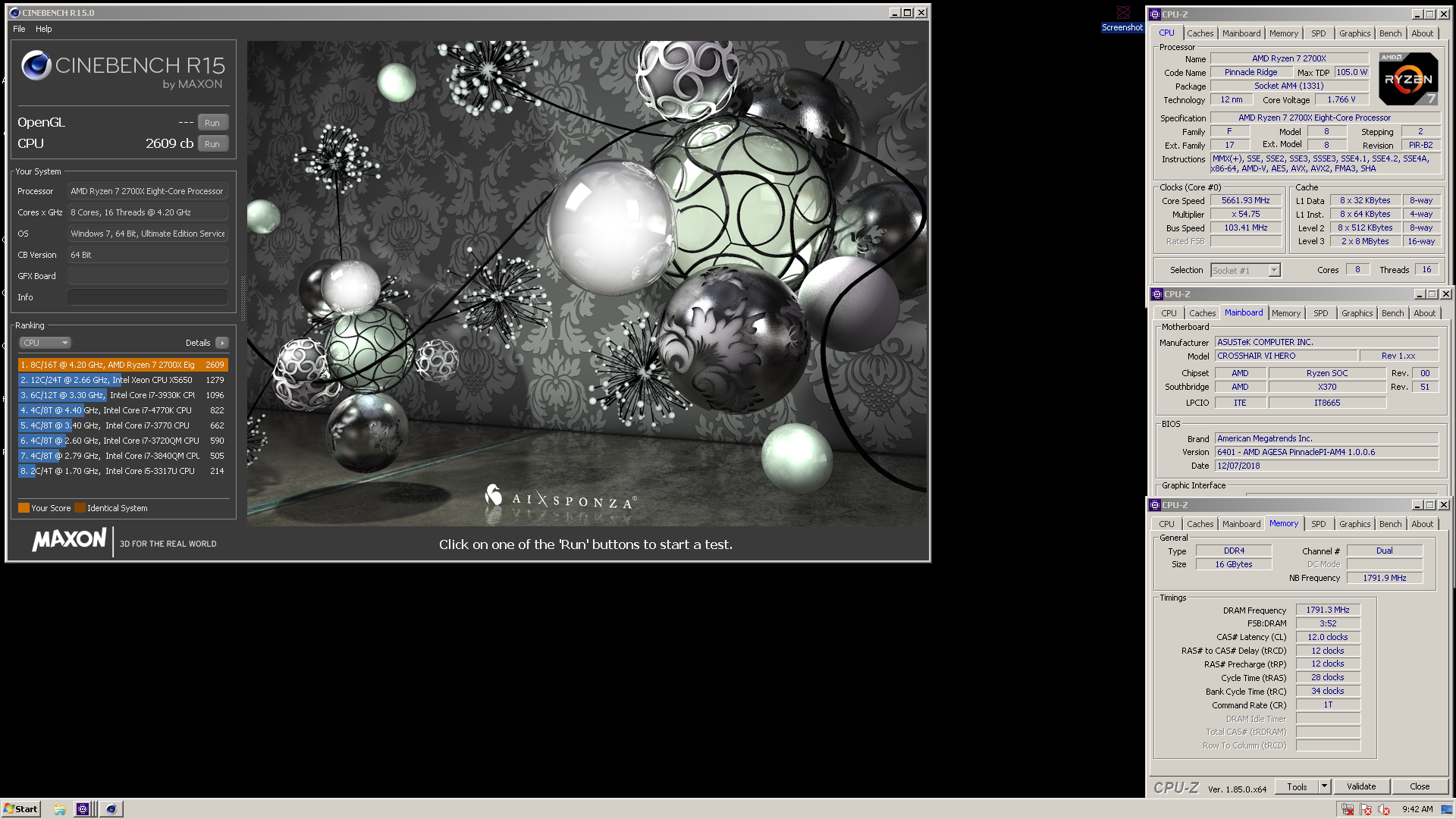Click the Windows Start button

(20, 809)
